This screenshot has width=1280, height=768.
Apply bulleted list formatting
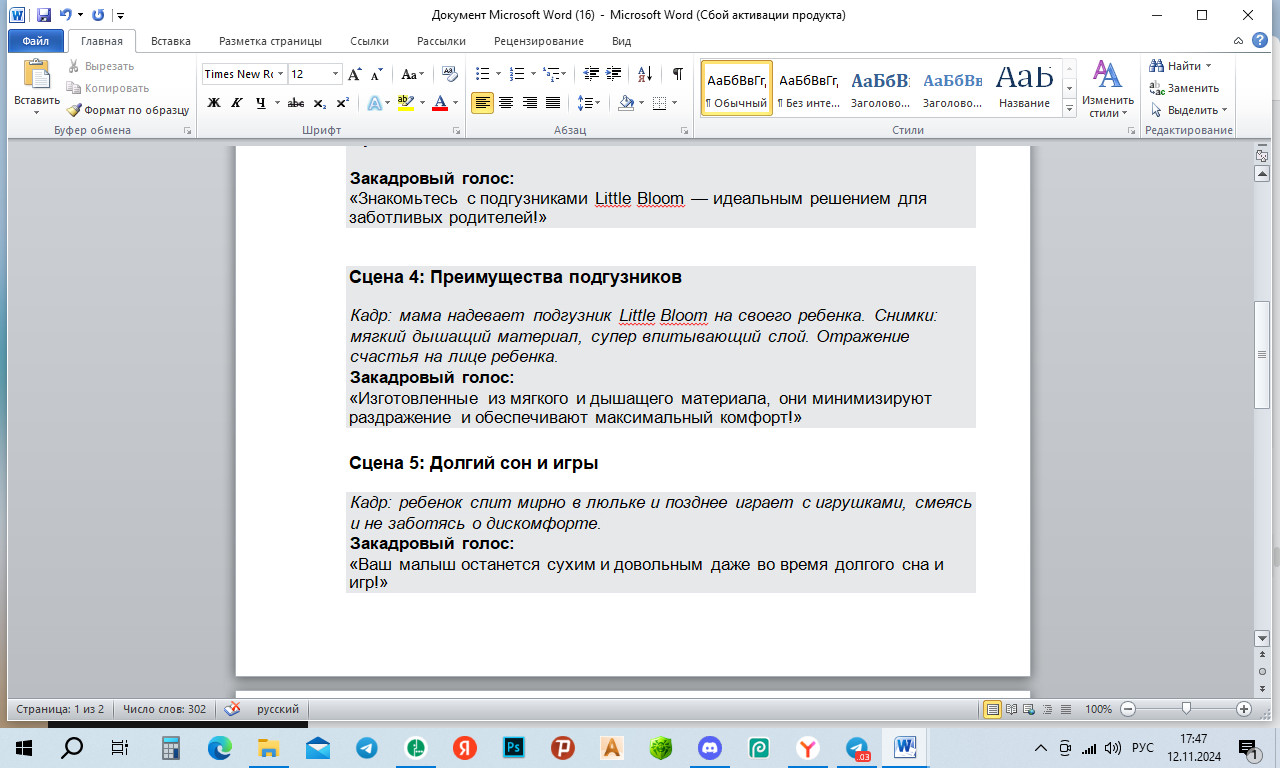pyautogui.click(x=482, y=74)
